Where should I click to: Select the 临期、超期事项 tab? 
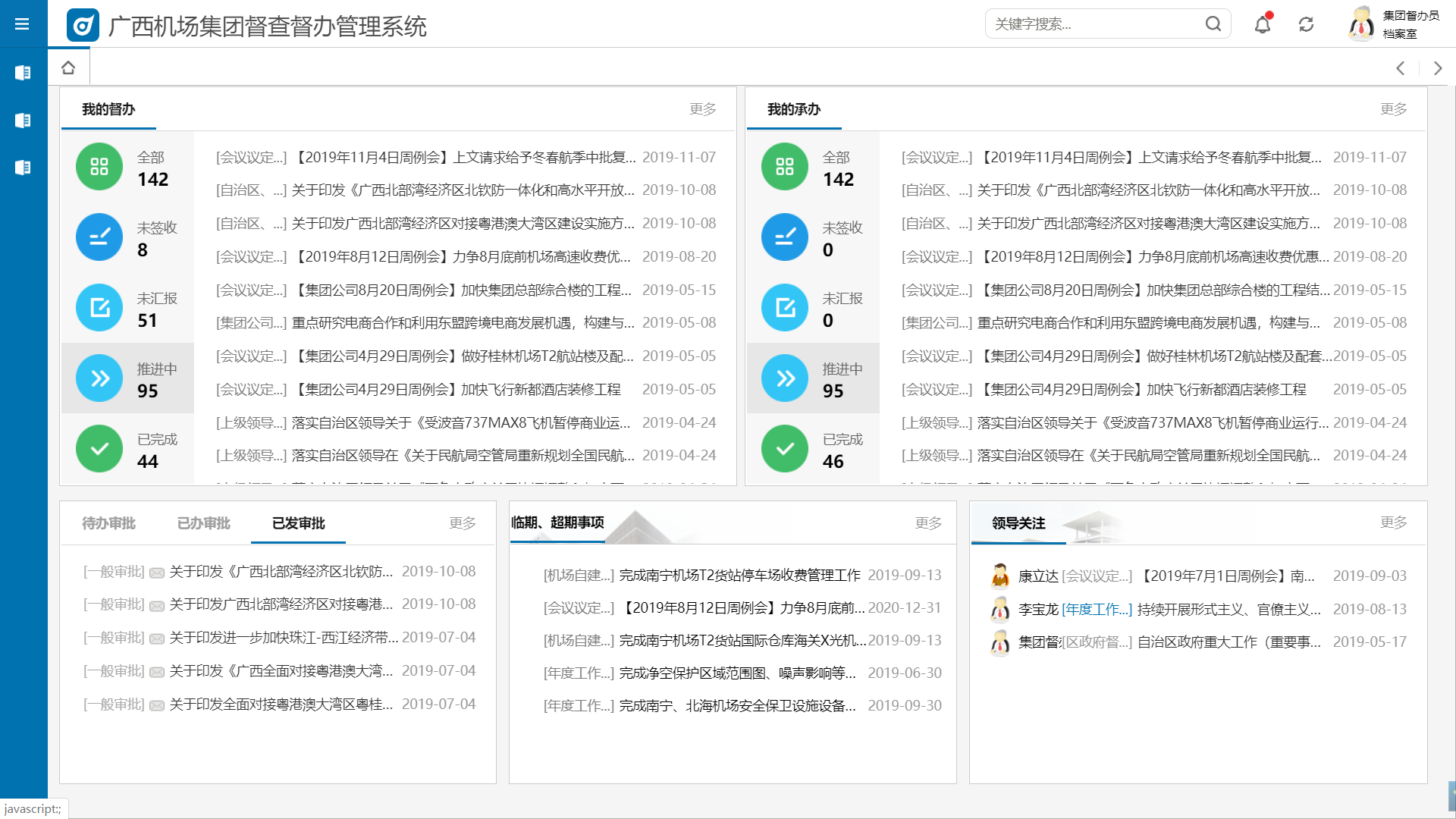pyautogui.click(x=557, y=522)
